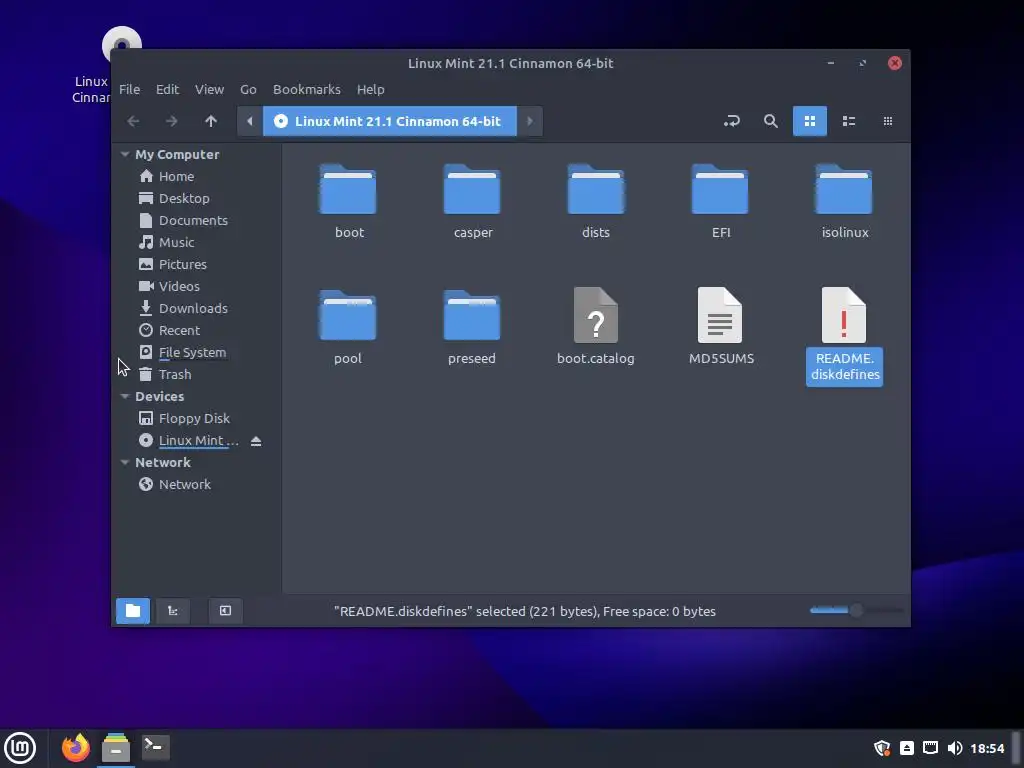Open the boot folder
Screen dimensions: 1024x768
tap(348, 201)
